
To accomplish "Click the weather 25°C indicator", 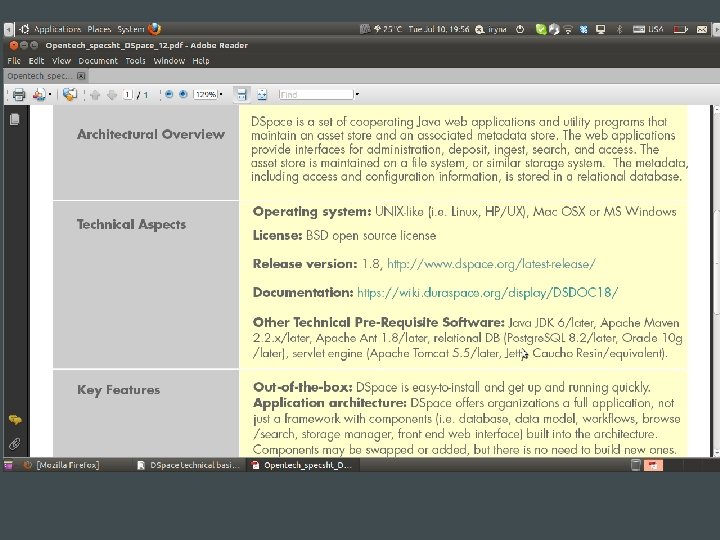I will [x=387, y=29].
